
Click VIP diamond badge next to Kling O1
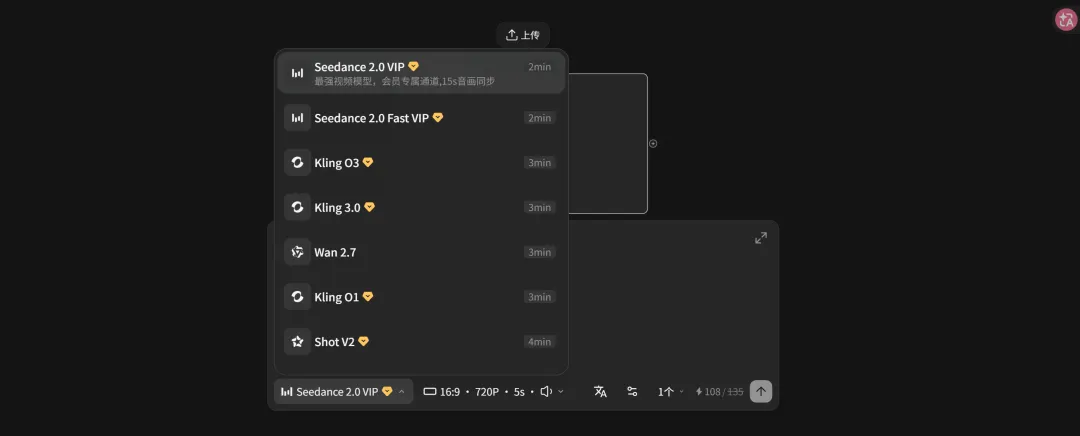pos(368,297)
